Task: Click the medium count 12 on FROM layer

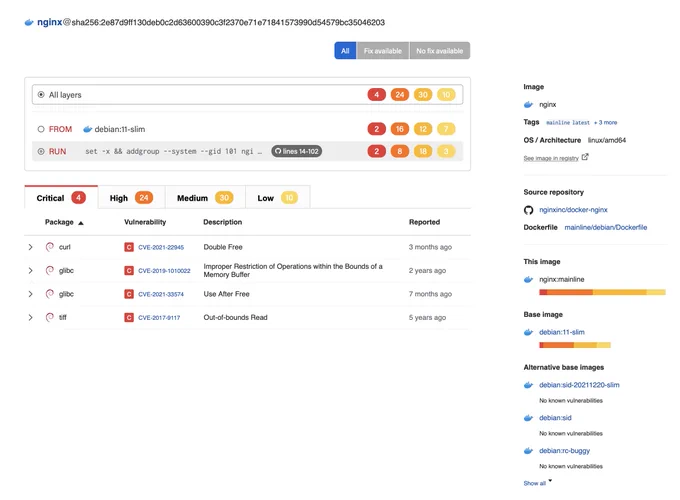Action: click(423, 129)
